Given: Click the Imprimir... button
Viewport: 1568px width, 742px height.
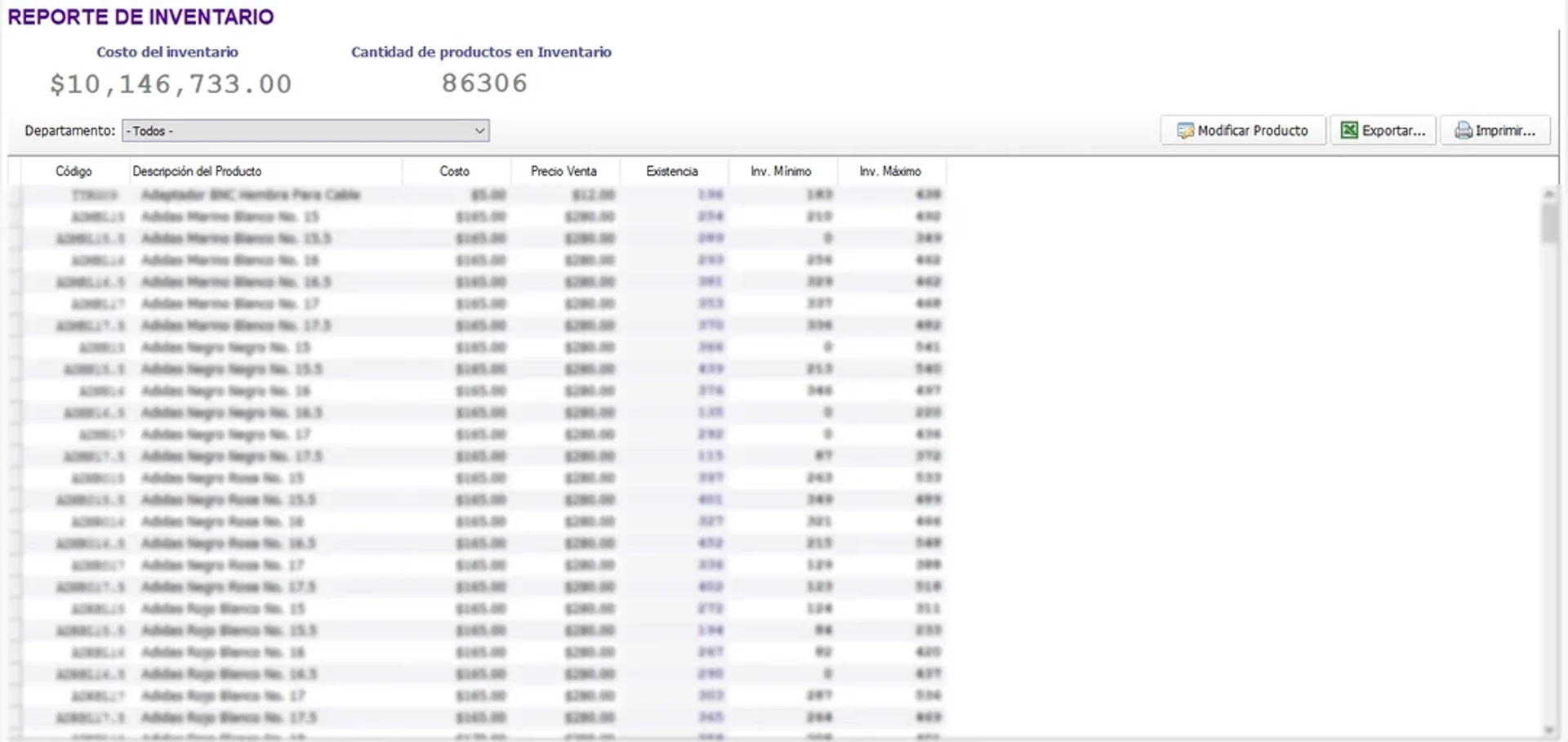Looking at the screenshot, I should (x=1495, y=130).
